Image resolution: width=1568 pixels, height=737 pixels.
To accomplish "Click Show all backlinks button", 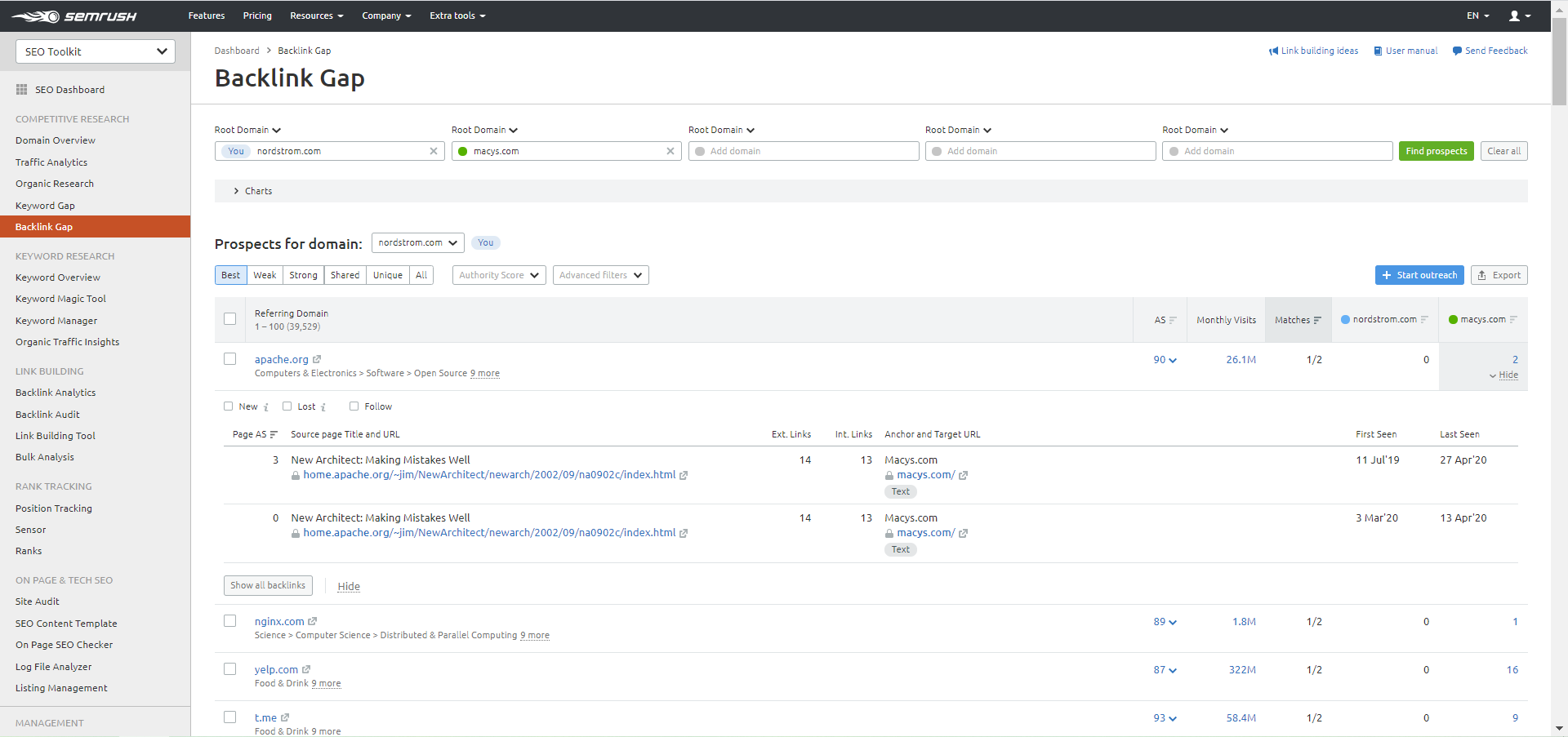I will tap(268, 585).
